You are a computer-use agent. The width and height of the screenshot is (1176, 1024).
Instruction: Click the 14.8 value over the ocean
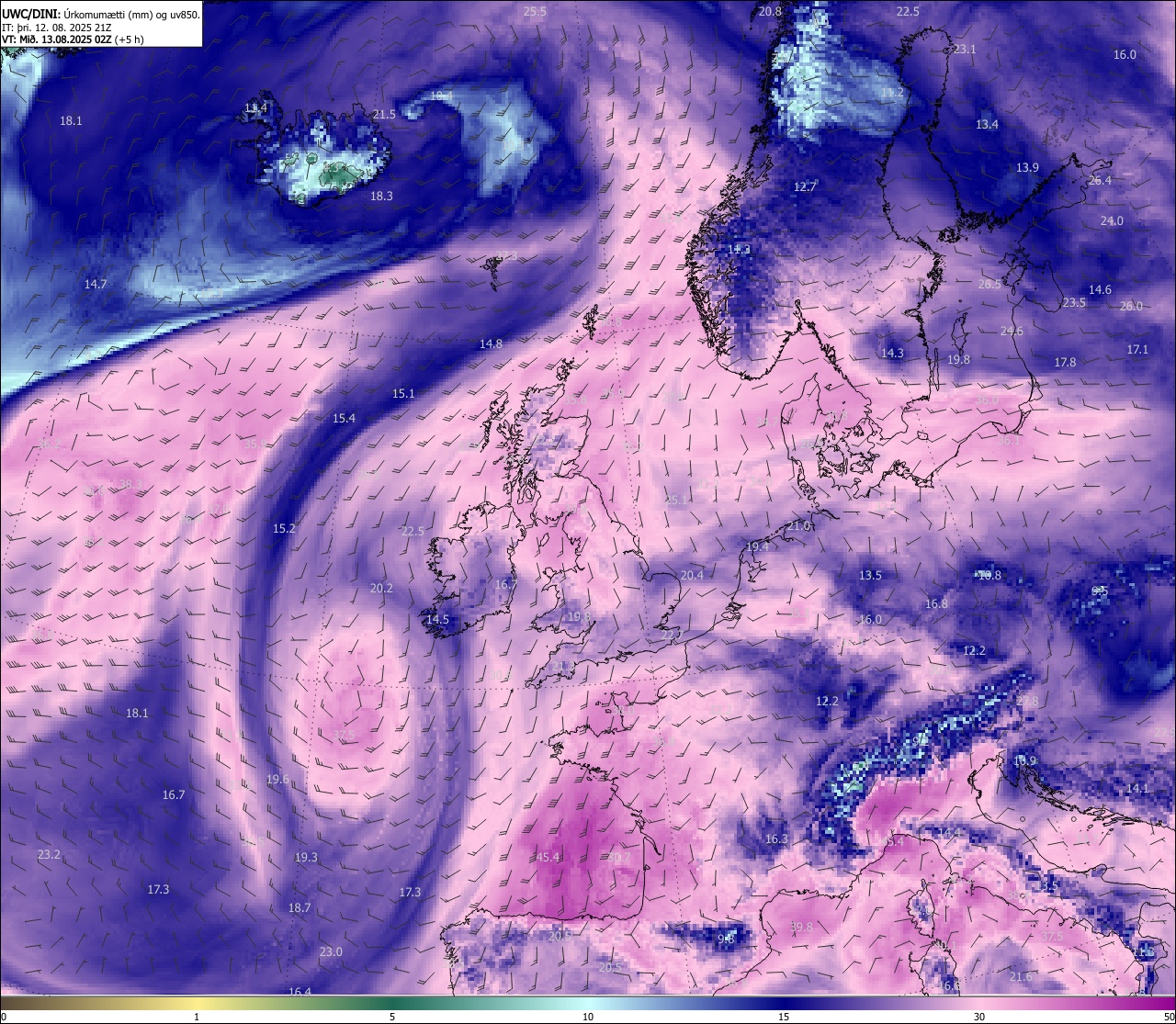pyautogui.click(x=491, y=343)
